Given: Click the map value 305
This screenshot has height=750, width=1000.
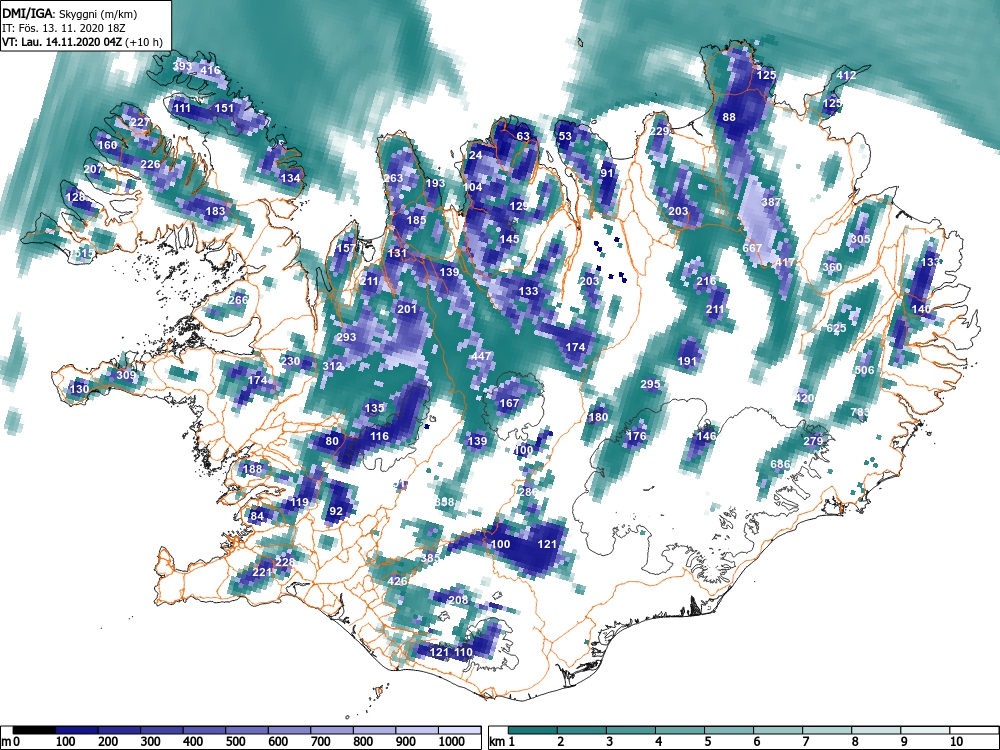Looking at the screenshot, I should pyautogui.click(x=860, y=239).
